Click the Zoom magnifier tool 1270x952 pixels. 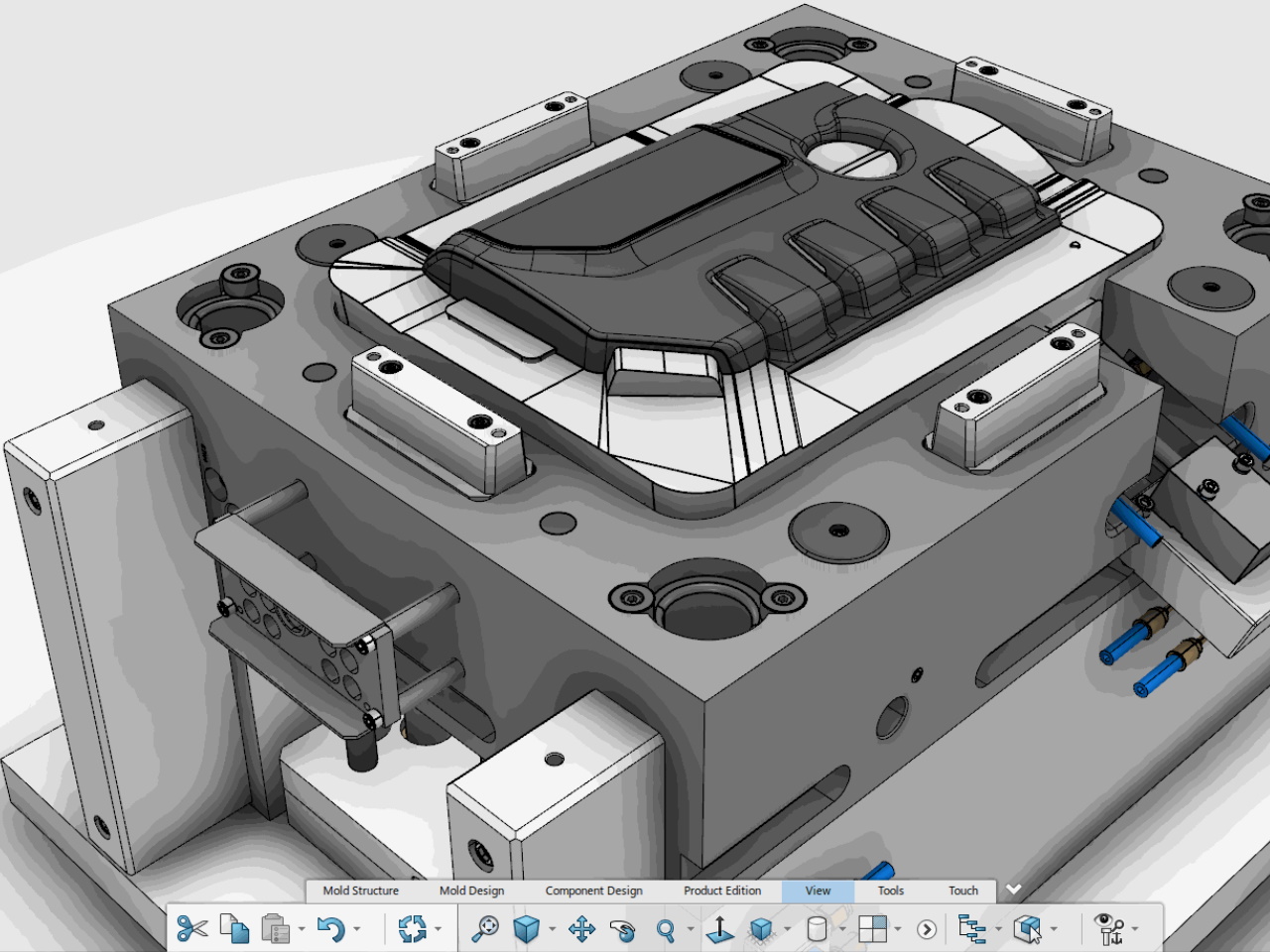click(666, 929)
